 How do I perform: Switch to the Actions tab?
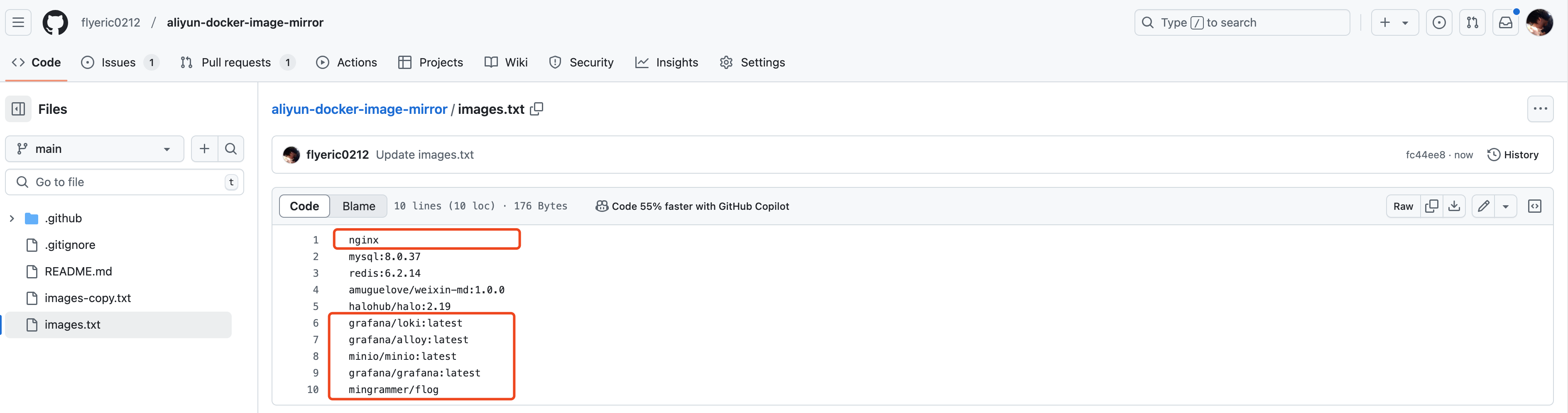pyautogui.click(x=347, y=62)
